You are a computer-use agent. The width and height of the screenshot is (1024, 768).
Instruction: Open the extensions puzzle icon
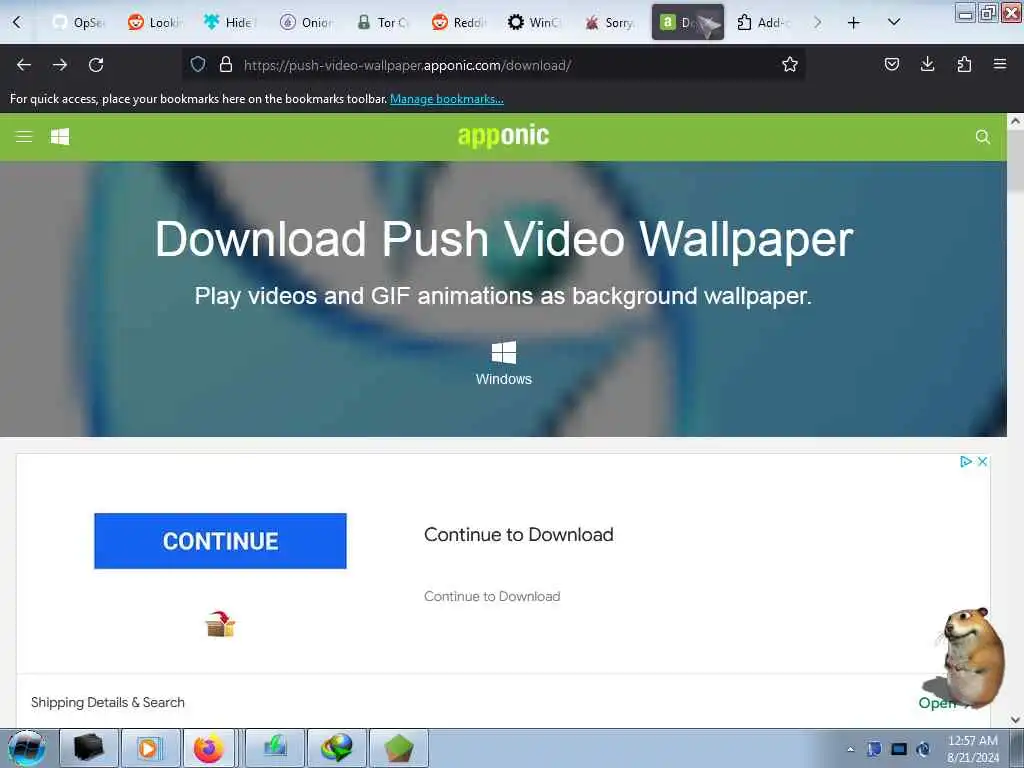(x=964, y=64)
